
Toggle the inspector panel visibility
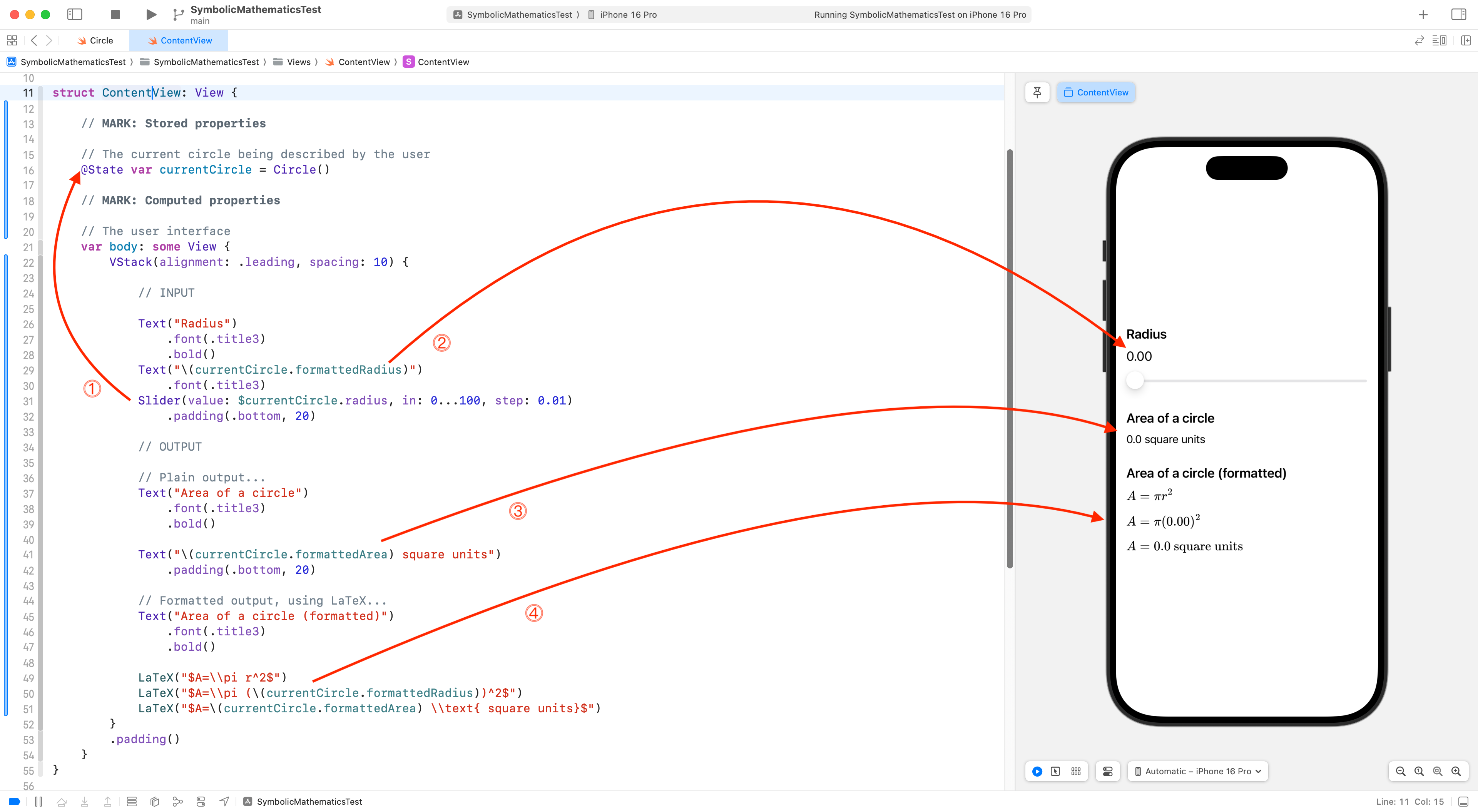tap(1458, 14)
